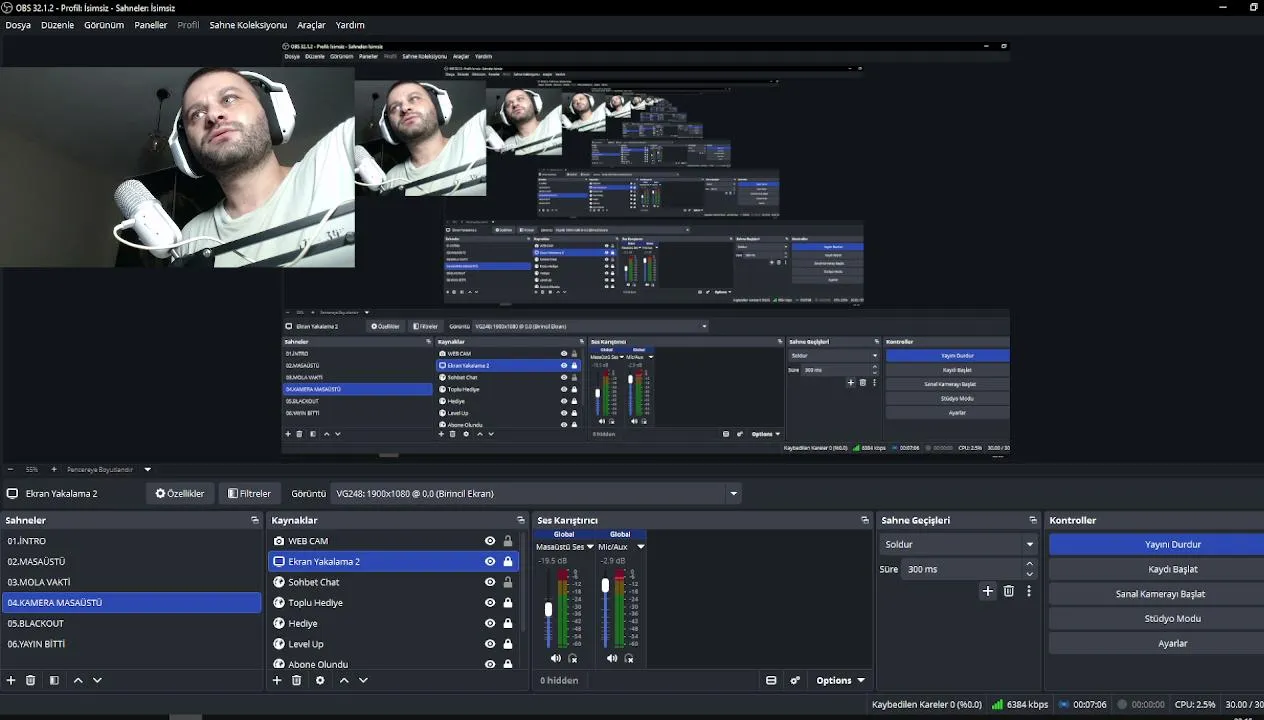Click the Masaüstü Ses volume fader
Viewport: 1264px width, 720px height.
pos(548,609)
